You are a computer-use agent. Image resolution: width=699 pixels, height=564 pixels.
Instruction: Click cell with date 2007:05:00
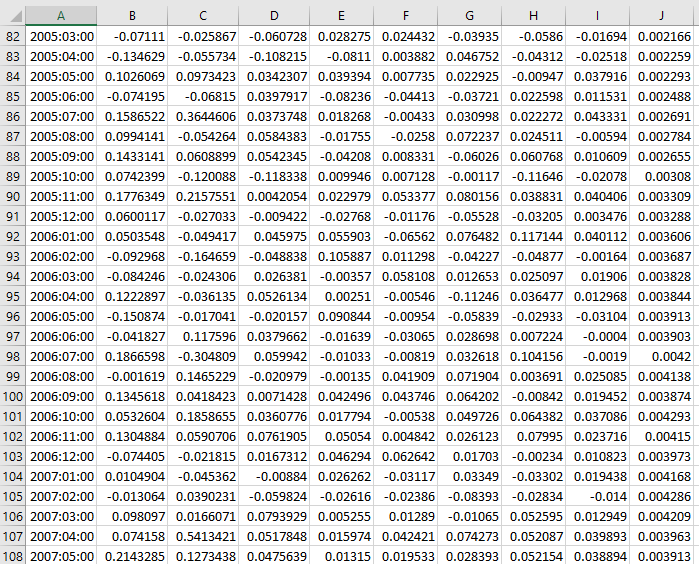61,556
